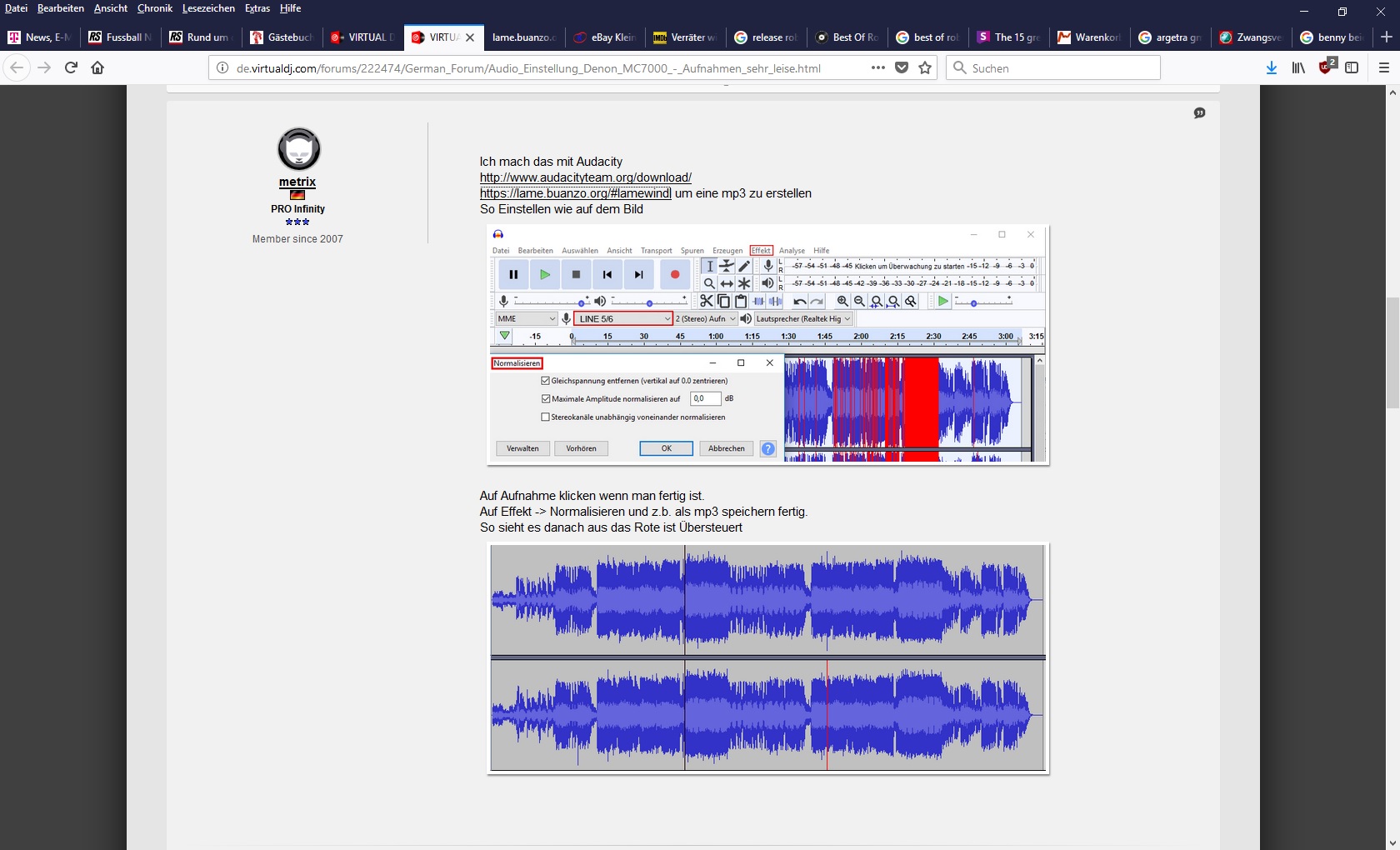Screen dimensions: 1400x850
Task: Open the metrix user profile link
Action: tap(297, 182)
